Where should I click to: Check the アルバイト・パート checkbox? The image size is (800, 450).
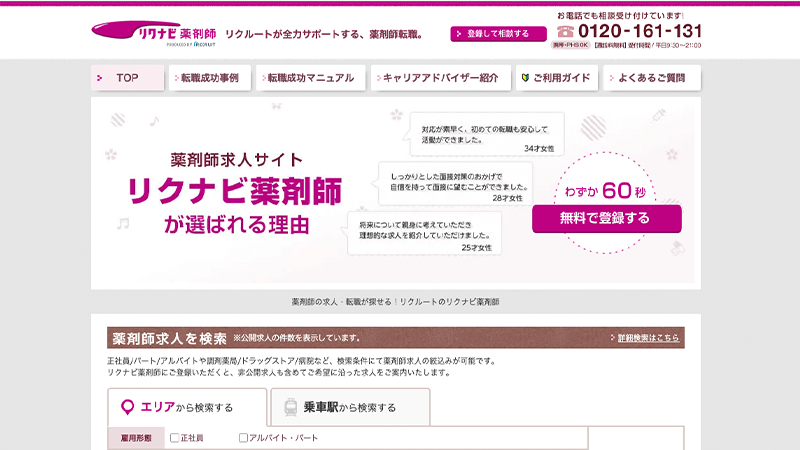coord(243,438)
